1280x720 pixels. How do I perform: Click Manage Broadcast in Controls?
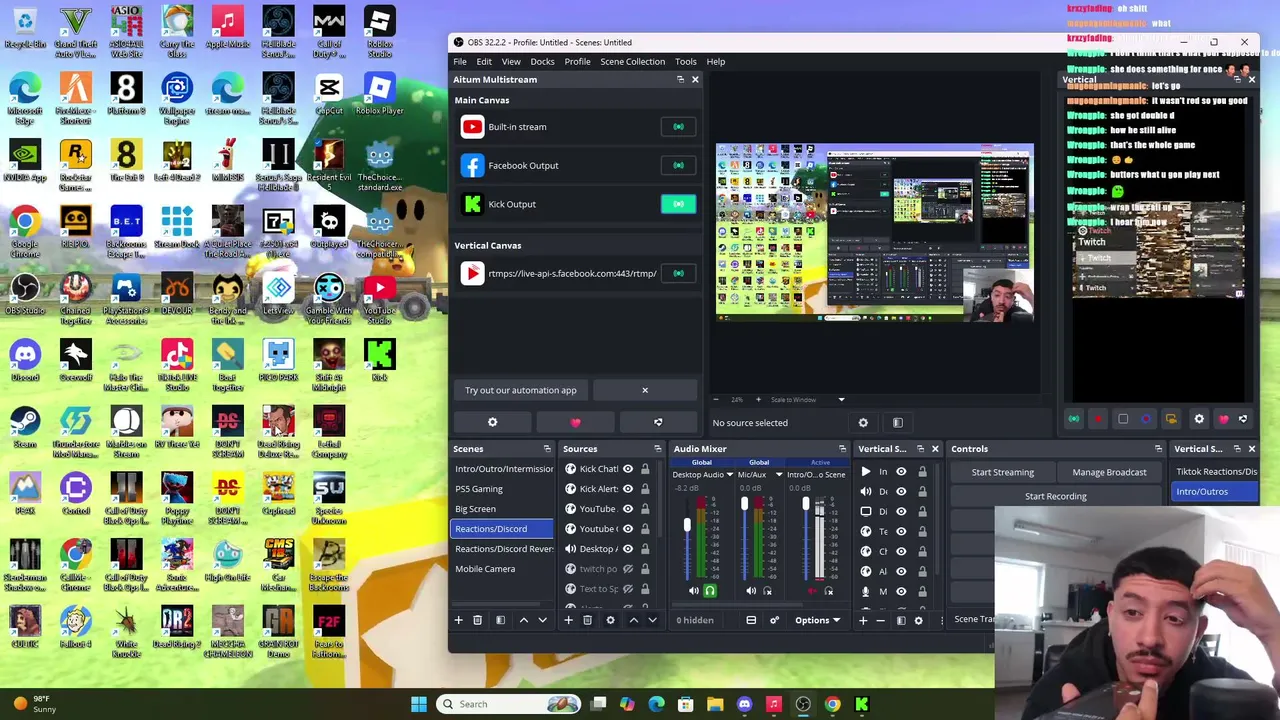pyautogui.click(x=1109, y=472)
